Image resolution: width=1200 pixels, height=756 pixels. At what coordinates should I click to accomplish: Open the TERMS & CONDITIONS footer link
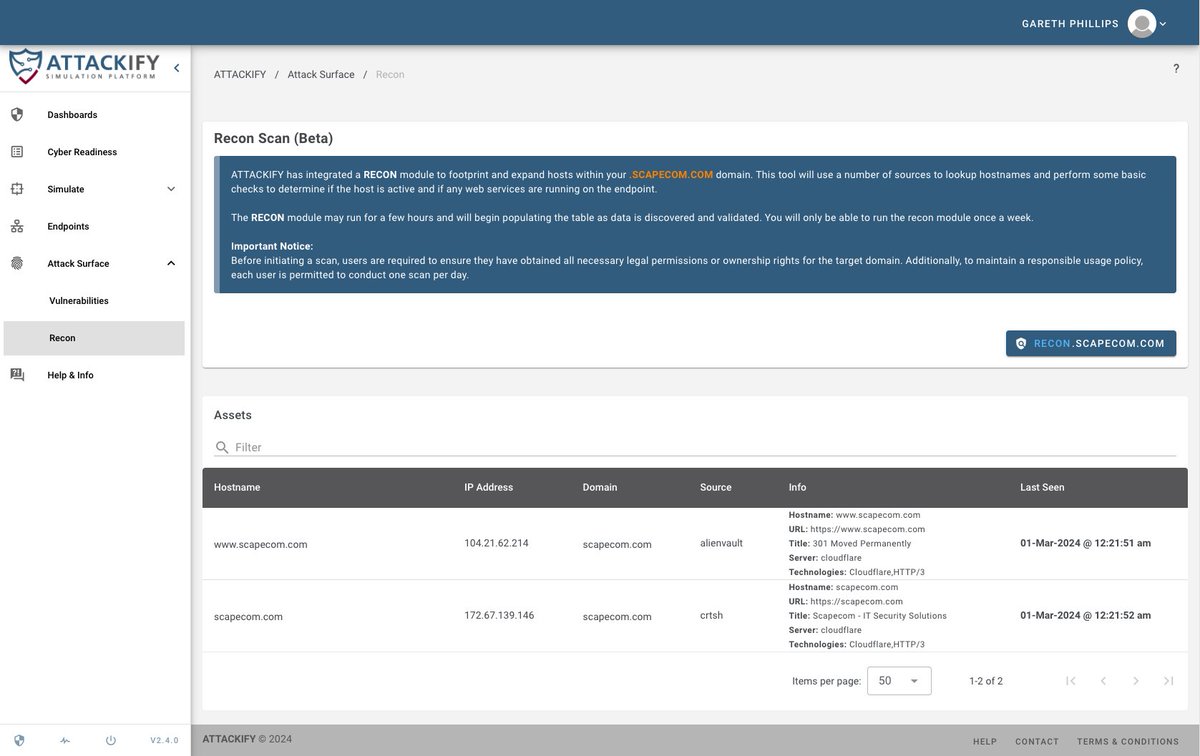coord(1128,742)
